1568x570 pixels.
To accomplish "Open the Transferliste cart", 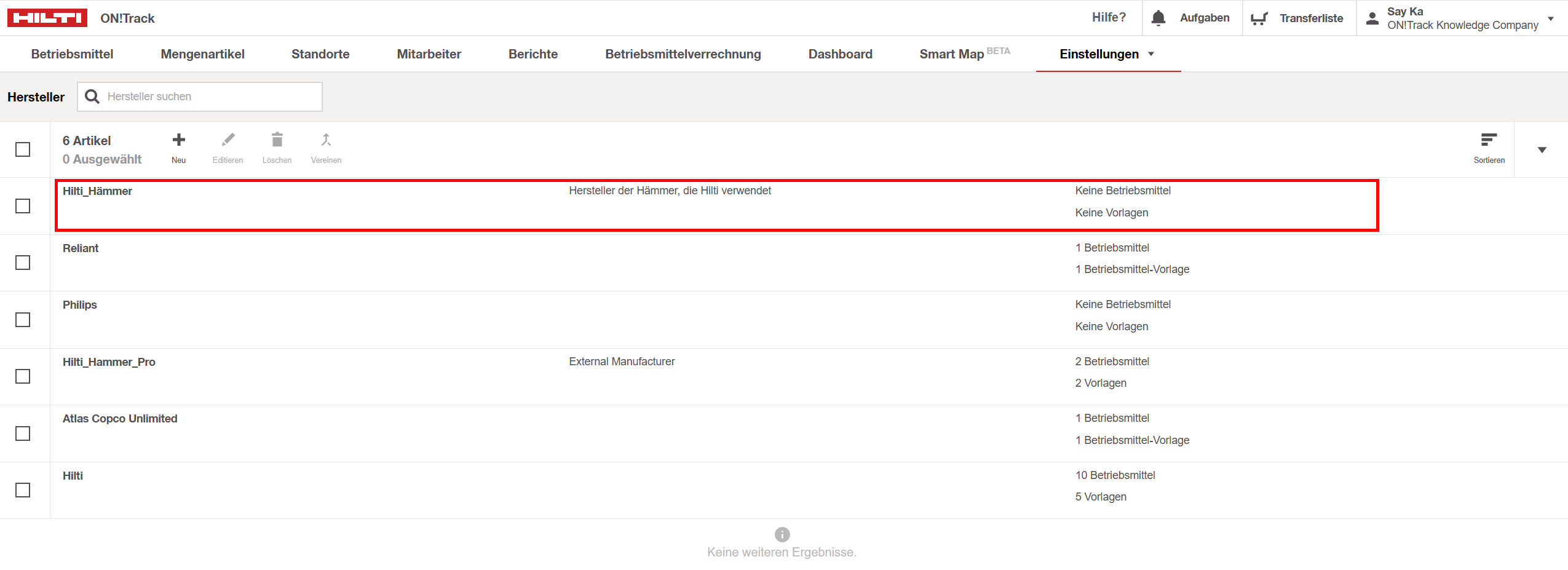I will 1259,18.
